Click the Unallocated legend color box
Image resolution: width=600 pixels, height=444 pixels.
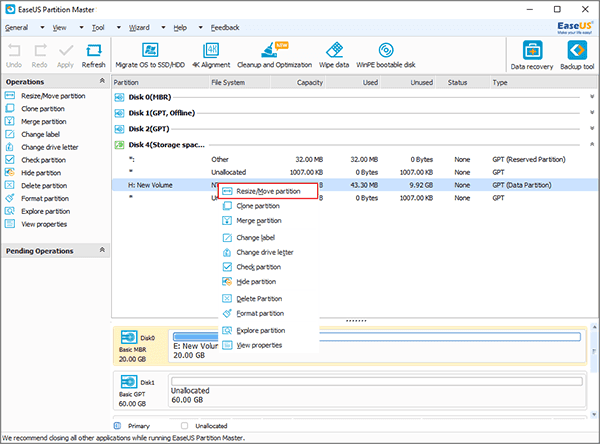point(184,426)
